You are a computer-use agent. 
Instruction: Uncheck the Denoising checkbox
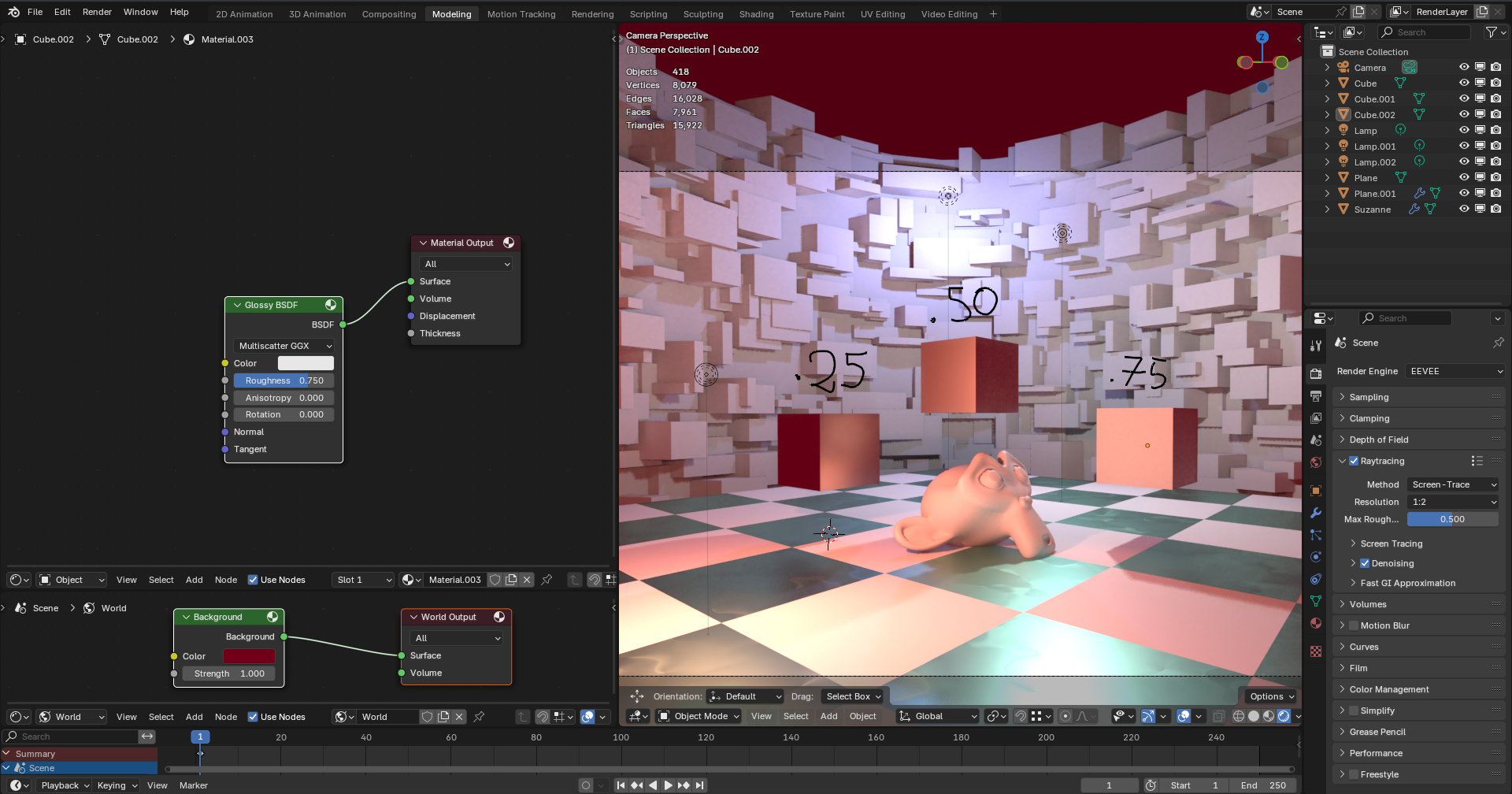point(1365,563)
